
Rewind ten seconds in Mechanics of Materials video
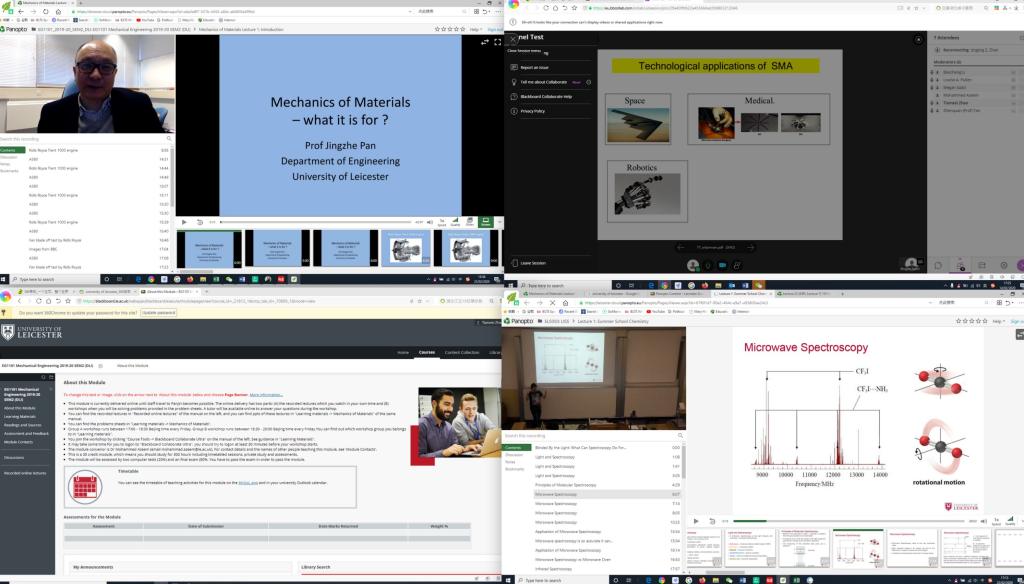tap(198, 222)
